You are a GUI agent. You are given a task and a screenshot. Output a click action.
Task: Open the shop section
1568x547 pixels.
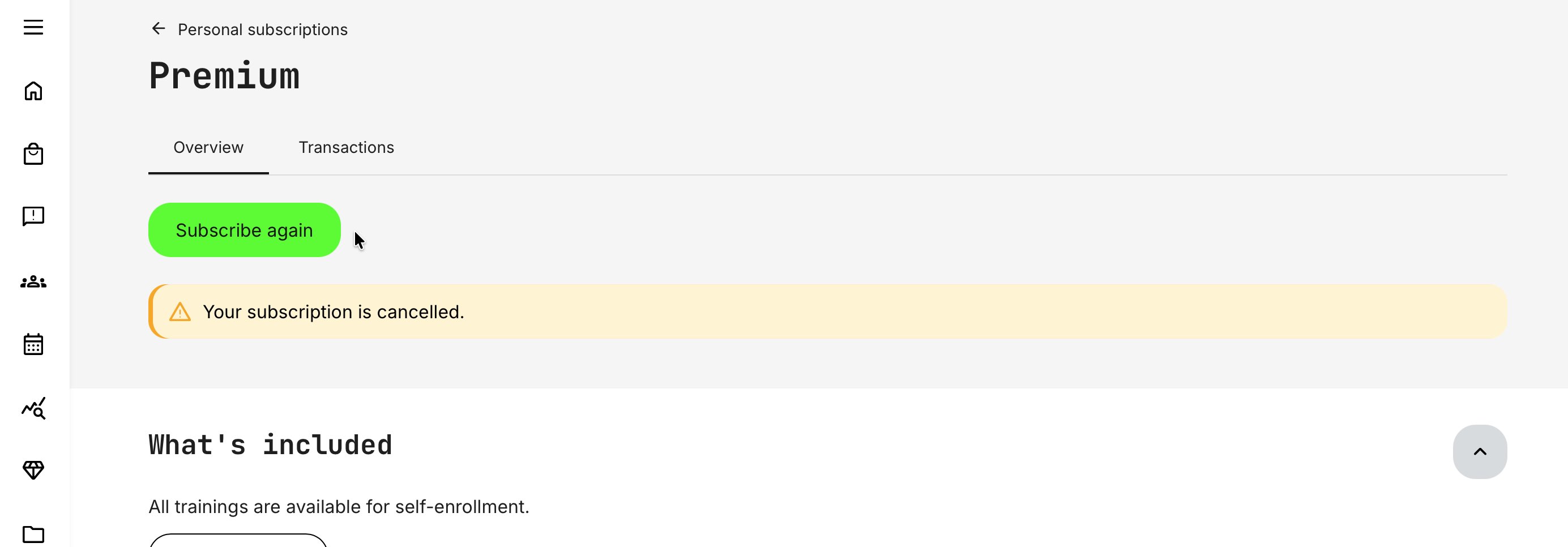[33, 154]
